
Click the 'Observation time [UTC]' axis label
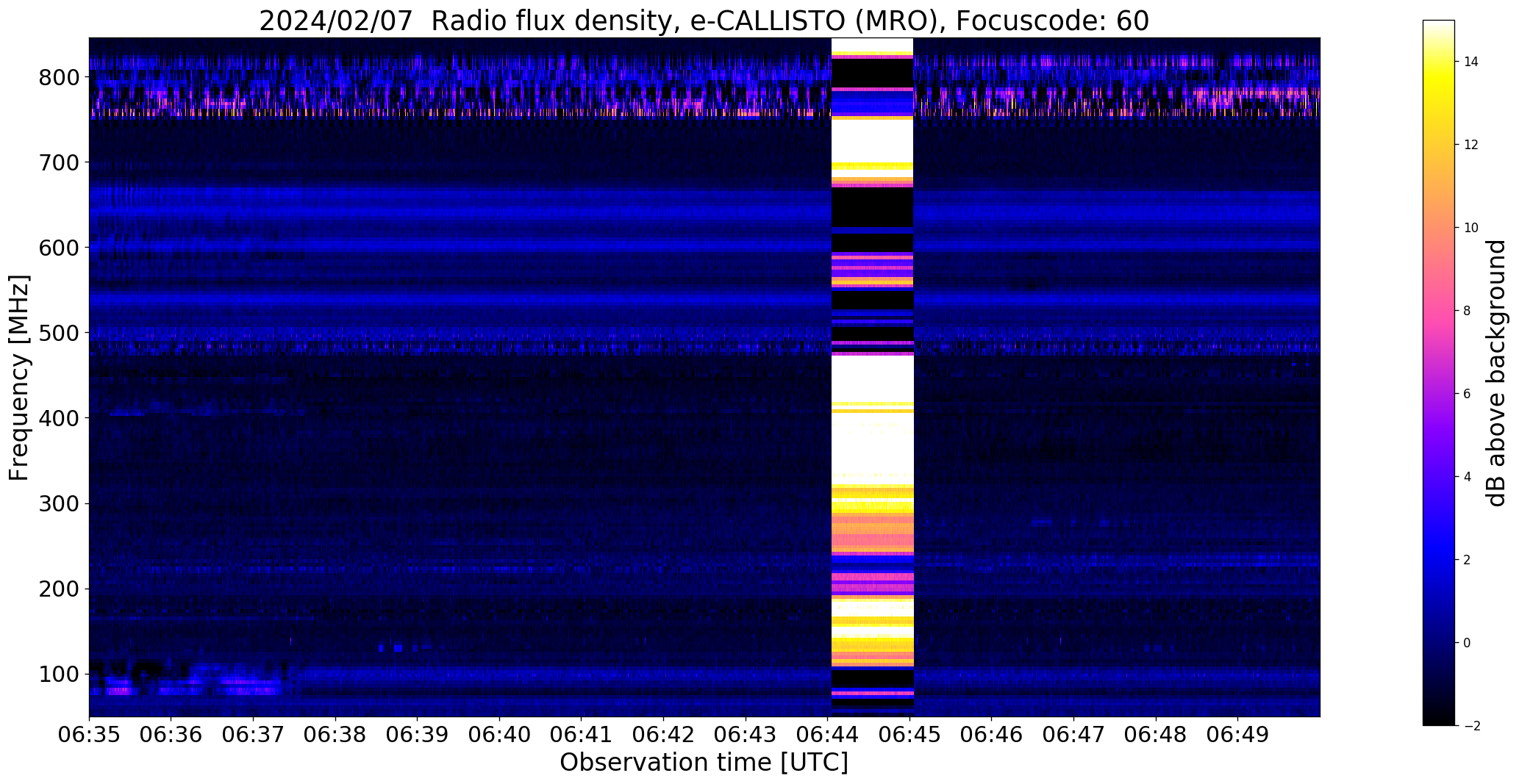(704, 763)
